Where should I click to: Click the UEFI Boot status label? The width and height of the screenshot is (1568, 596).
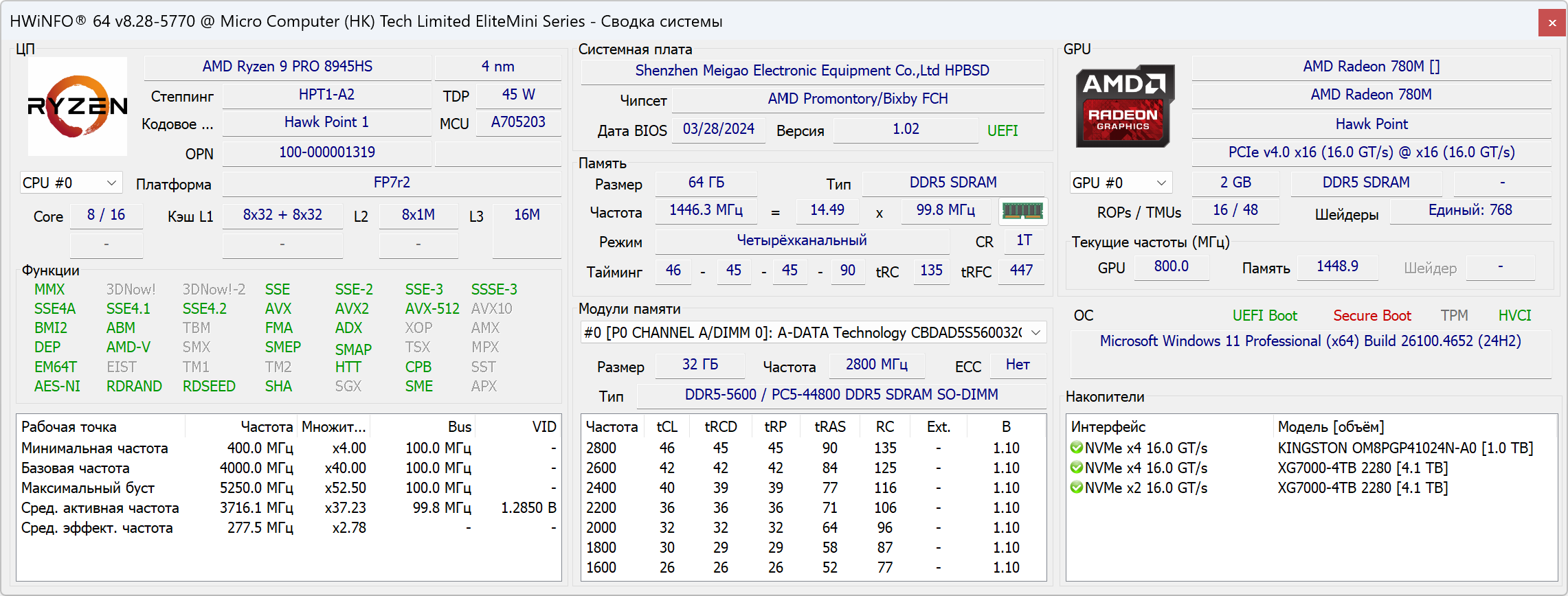(x=1265, y=316)
